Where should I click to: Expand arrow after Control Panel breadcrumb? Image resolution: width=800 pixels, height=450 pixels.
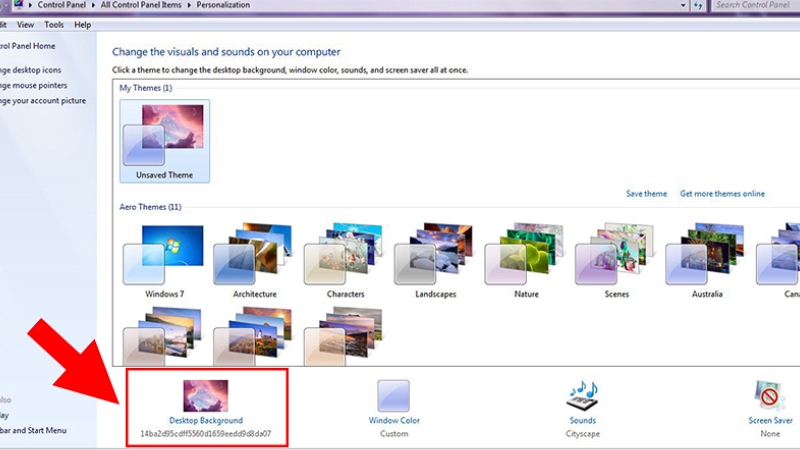pyautogui.click(x=93, y=5)
